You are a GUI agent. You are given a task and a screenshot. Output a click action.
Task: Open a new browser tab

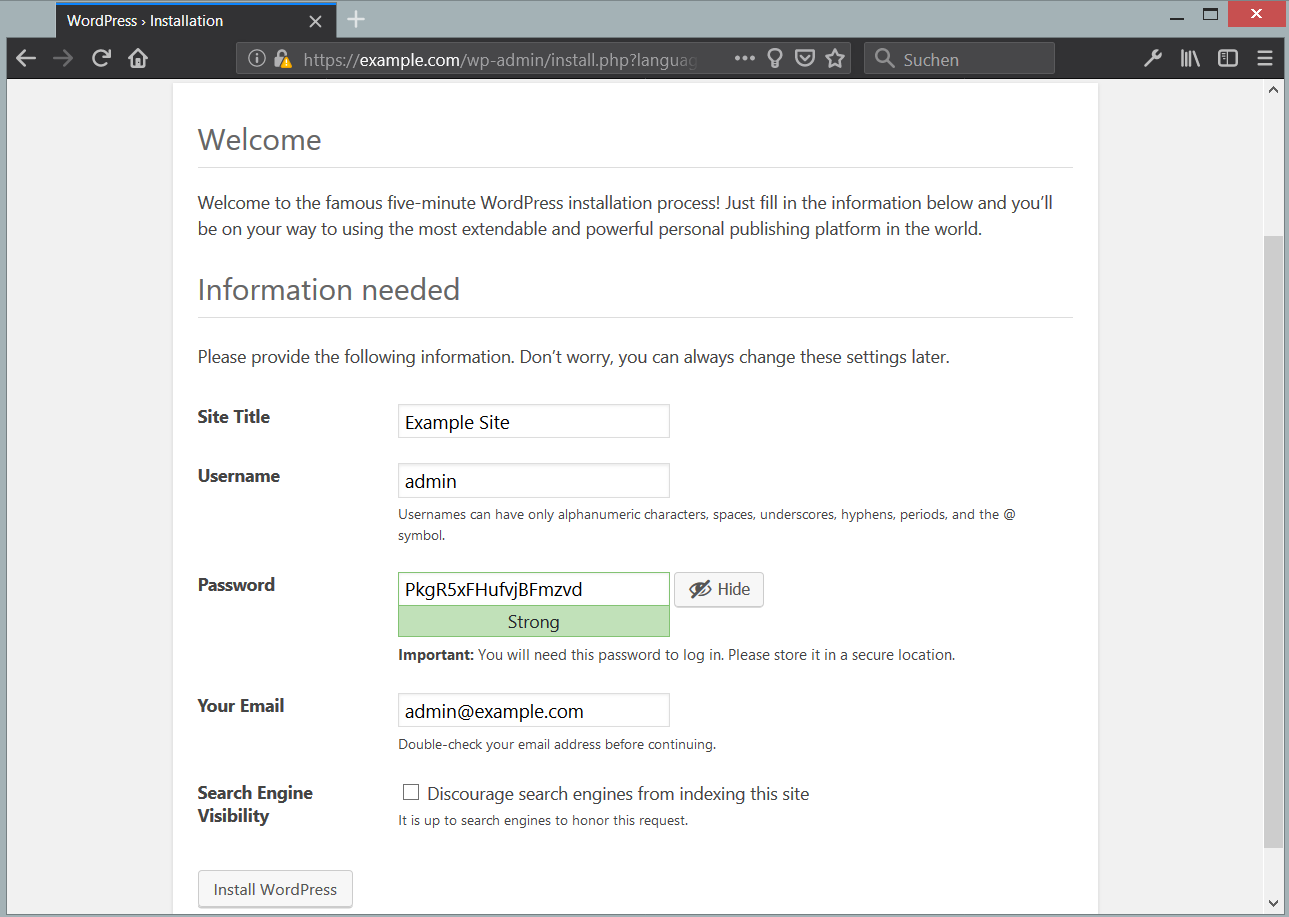click(x=356, y=20)
